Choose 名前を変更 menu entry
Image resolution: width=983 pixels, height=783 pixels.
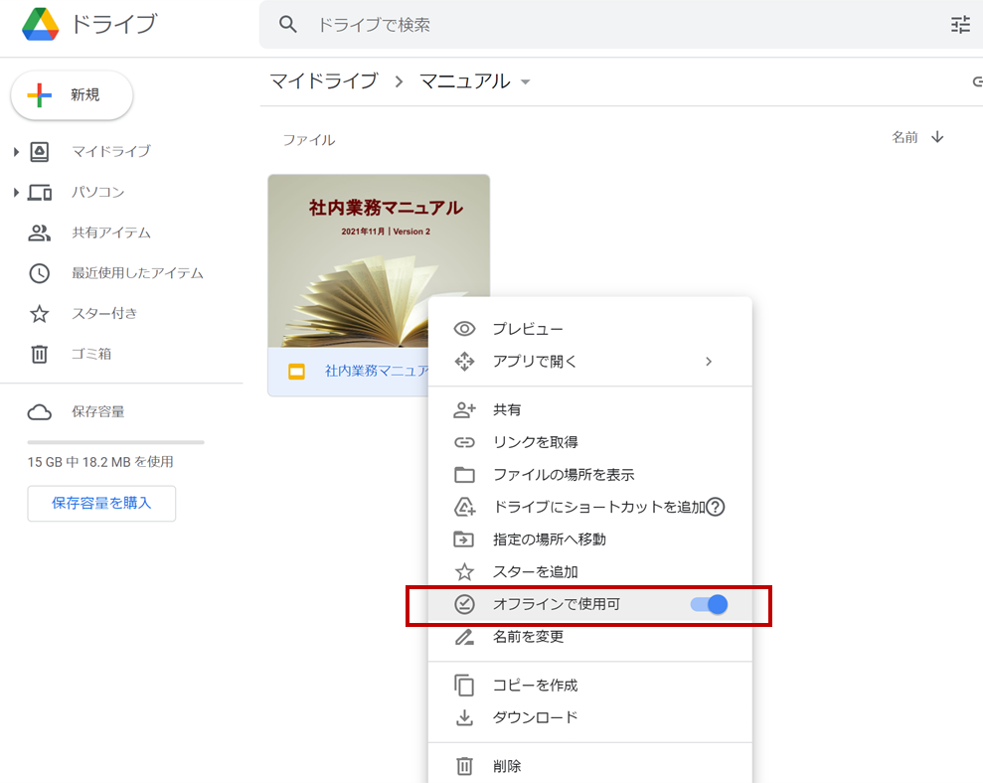point(590,637)
